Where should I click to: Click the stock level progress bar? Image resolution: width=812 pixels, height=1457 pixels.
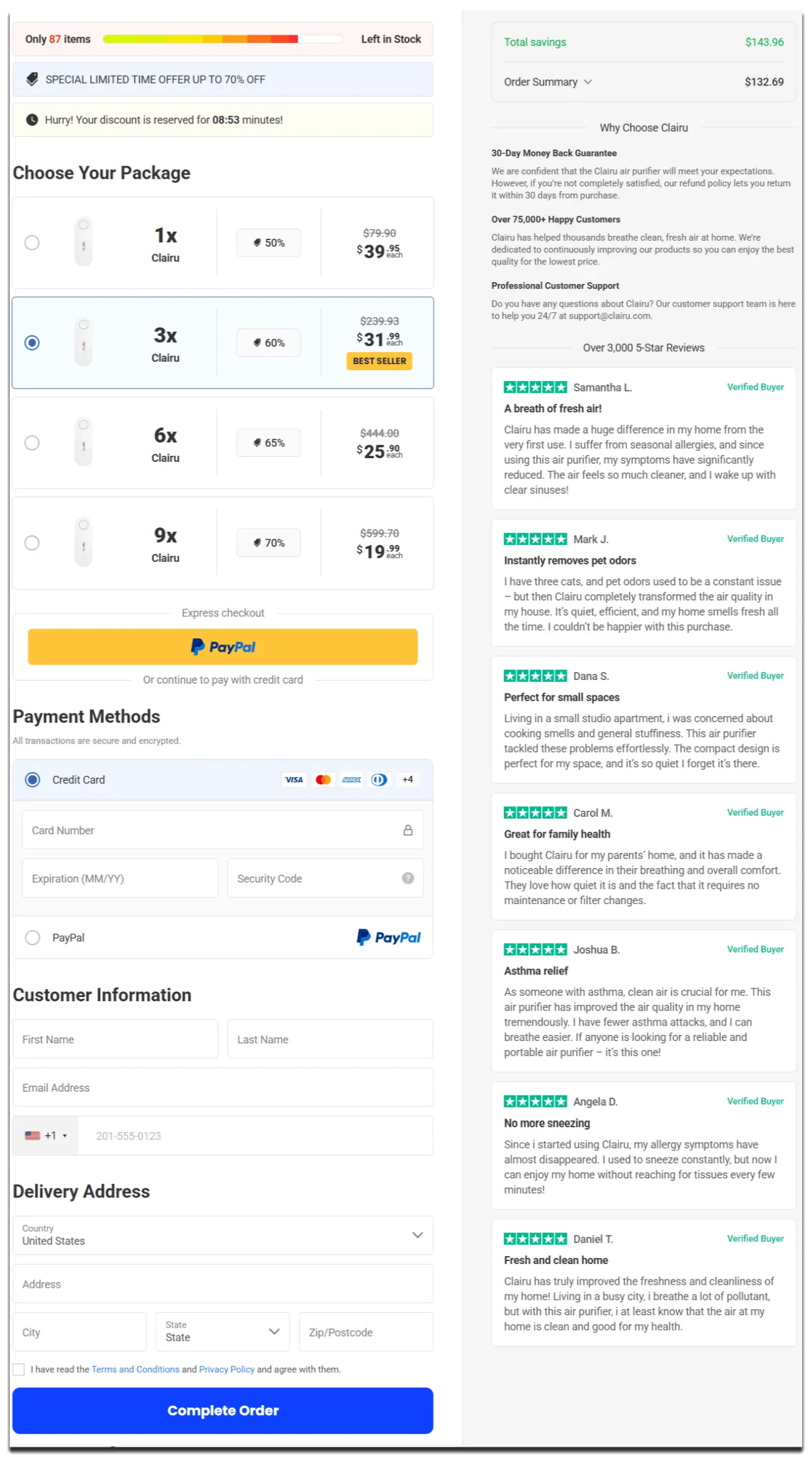click(222, 38)
